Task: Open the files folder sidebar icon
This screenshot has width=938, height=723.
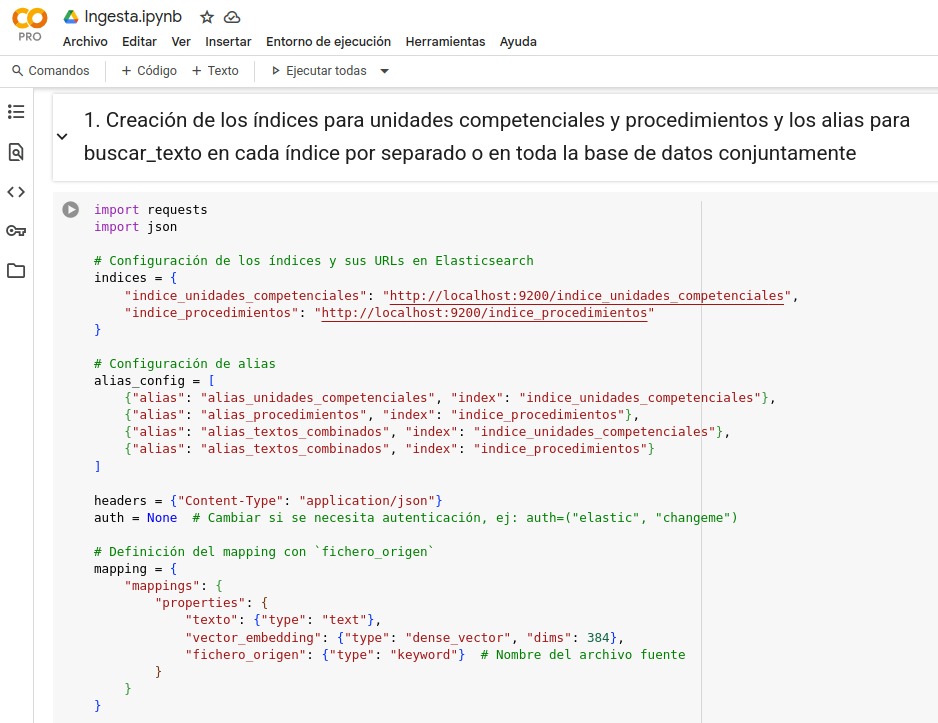Action: (16, 271)
